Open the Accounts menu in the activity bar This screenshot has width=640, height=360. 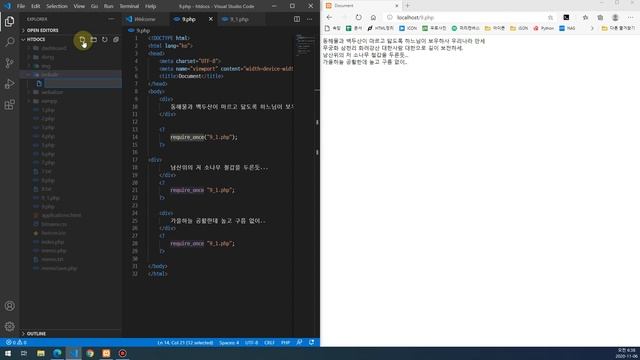[x=9, y=306]
